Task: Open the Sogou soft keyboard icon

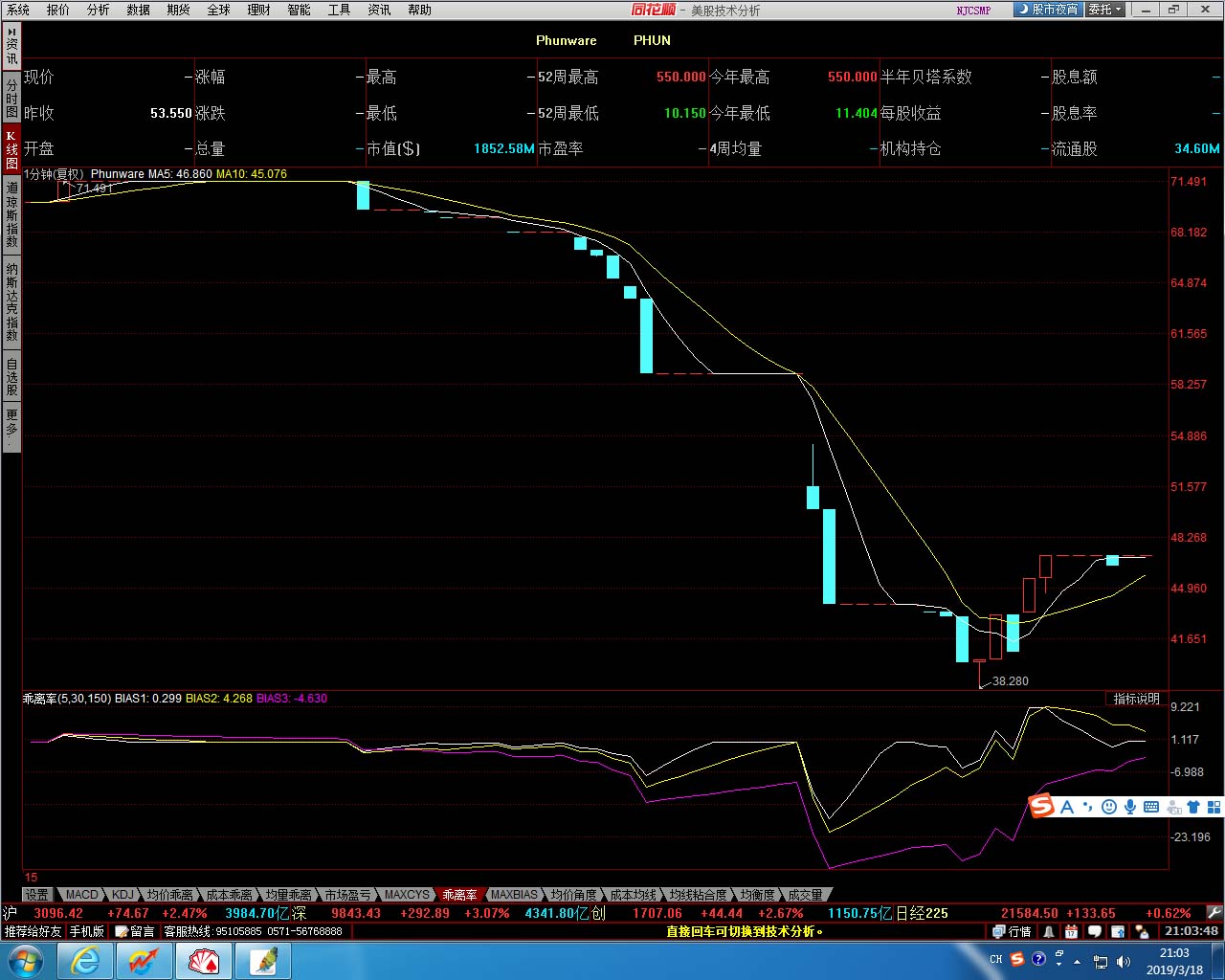Action: (1151, 807)
